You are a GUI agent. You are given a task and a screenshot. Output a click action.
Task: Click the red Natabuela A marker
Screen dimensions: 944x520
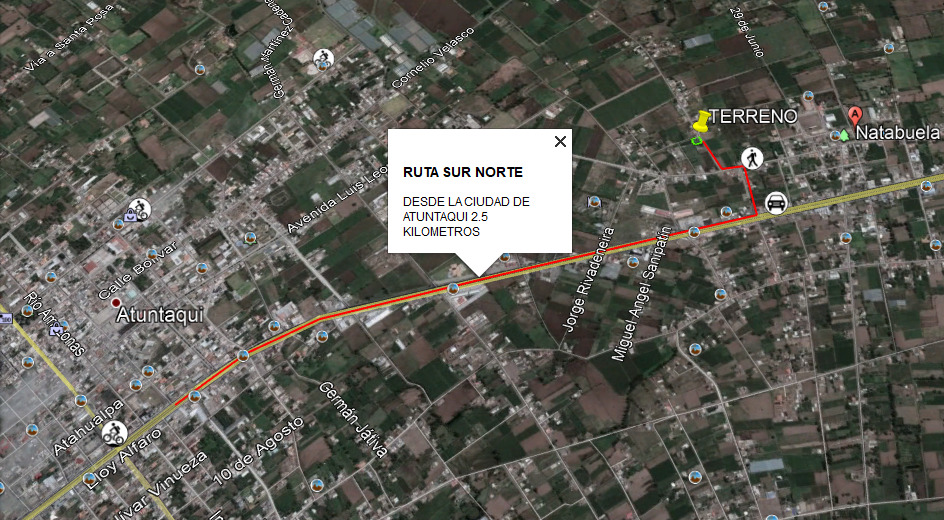tap(854, 115)
